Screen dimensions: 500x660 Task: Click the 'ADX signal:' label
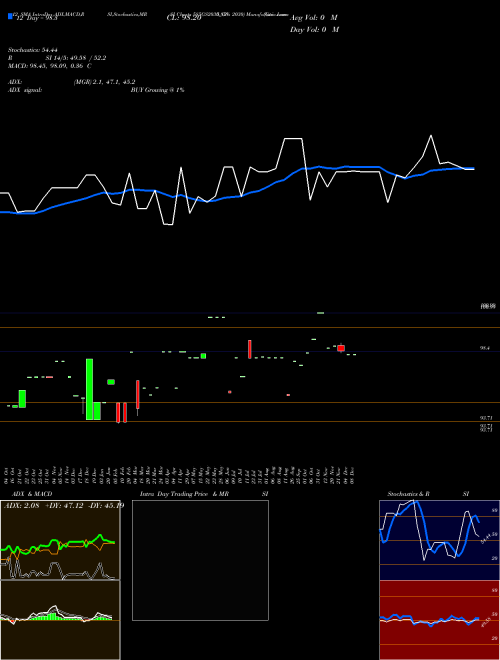25,90
